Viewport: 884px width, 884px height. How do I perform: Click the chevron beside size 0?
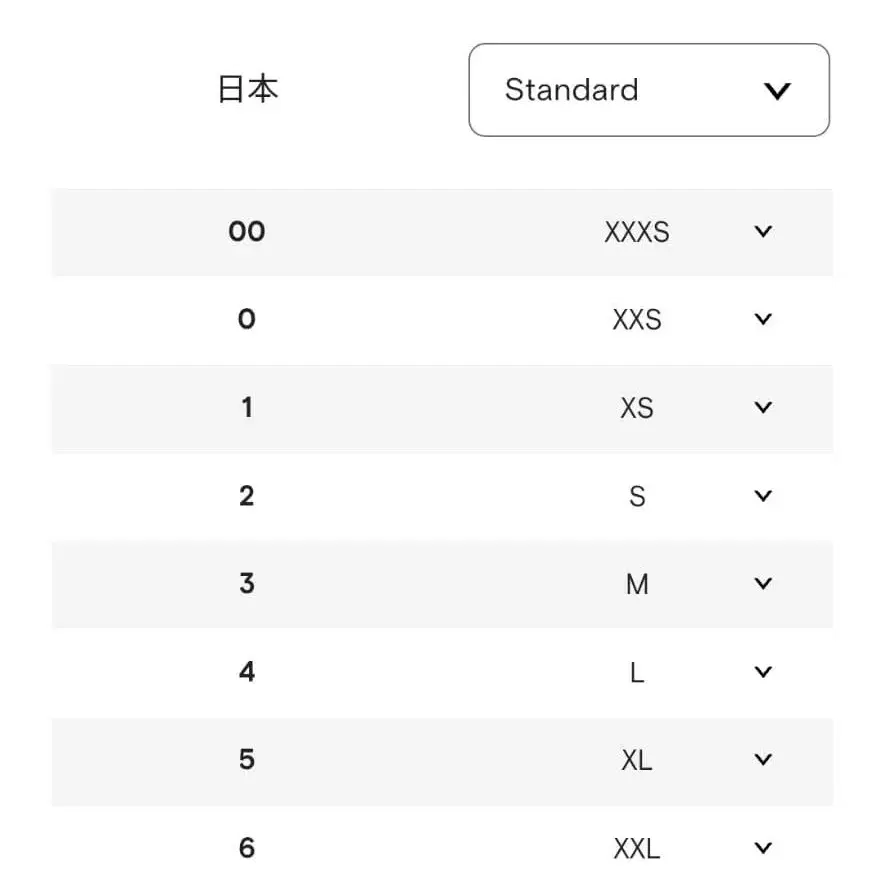[763, 319]
